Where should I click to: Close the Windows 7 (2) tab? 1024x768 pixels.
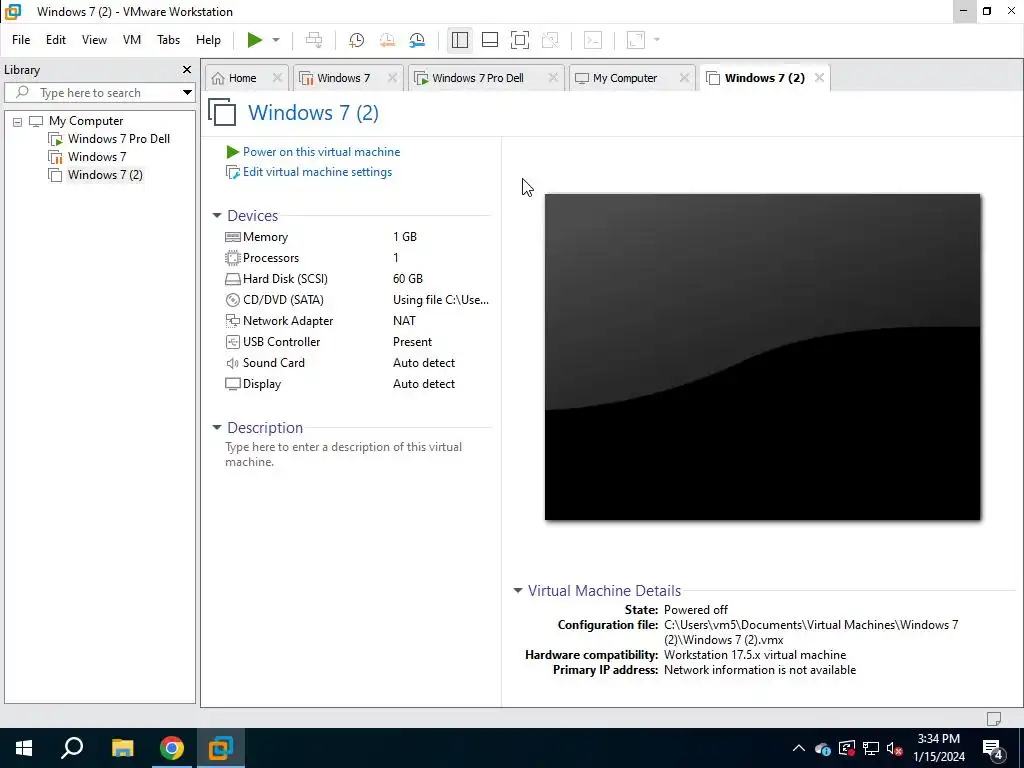[819, 78]
